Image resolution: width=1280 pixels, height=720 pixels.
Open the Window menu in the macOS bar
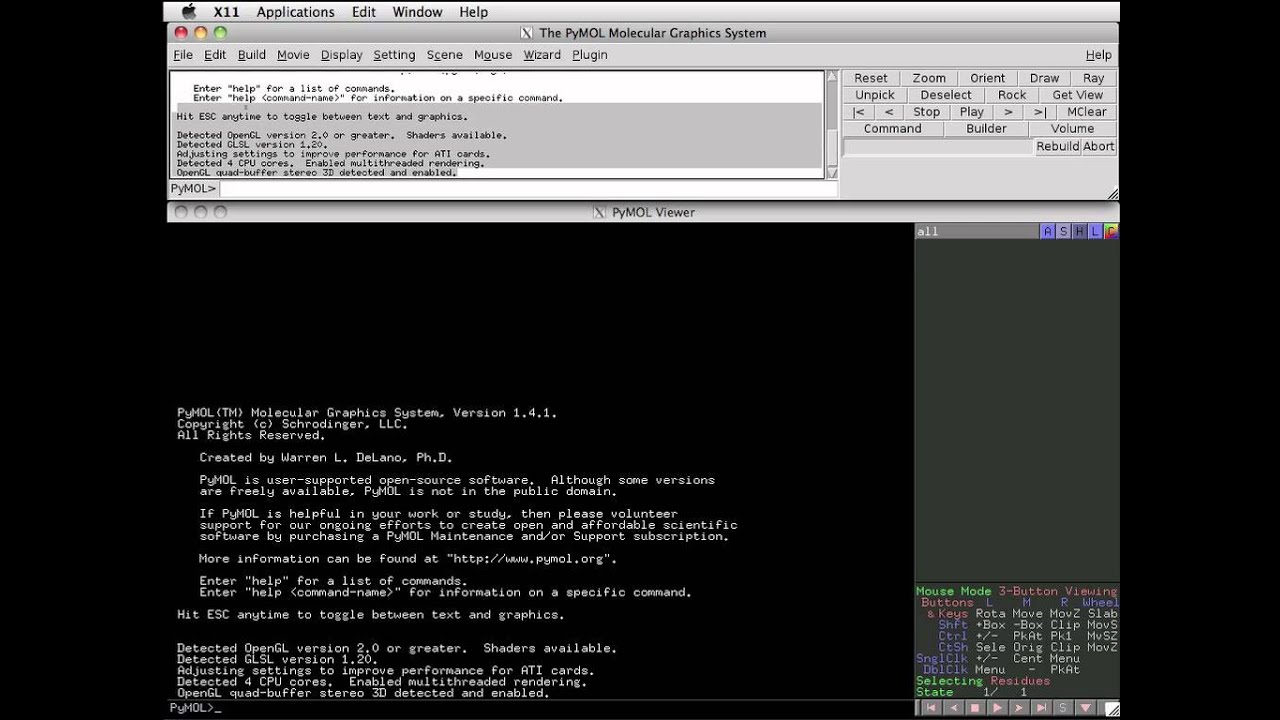click(x=417, y=12)
